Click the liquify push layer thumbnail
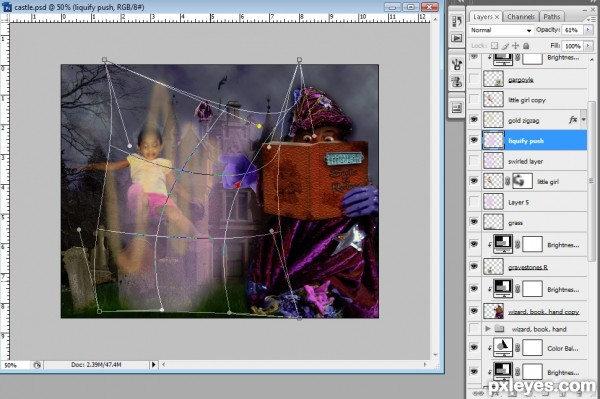Screen dimensions: 600x399 click(x=493, y=140)
